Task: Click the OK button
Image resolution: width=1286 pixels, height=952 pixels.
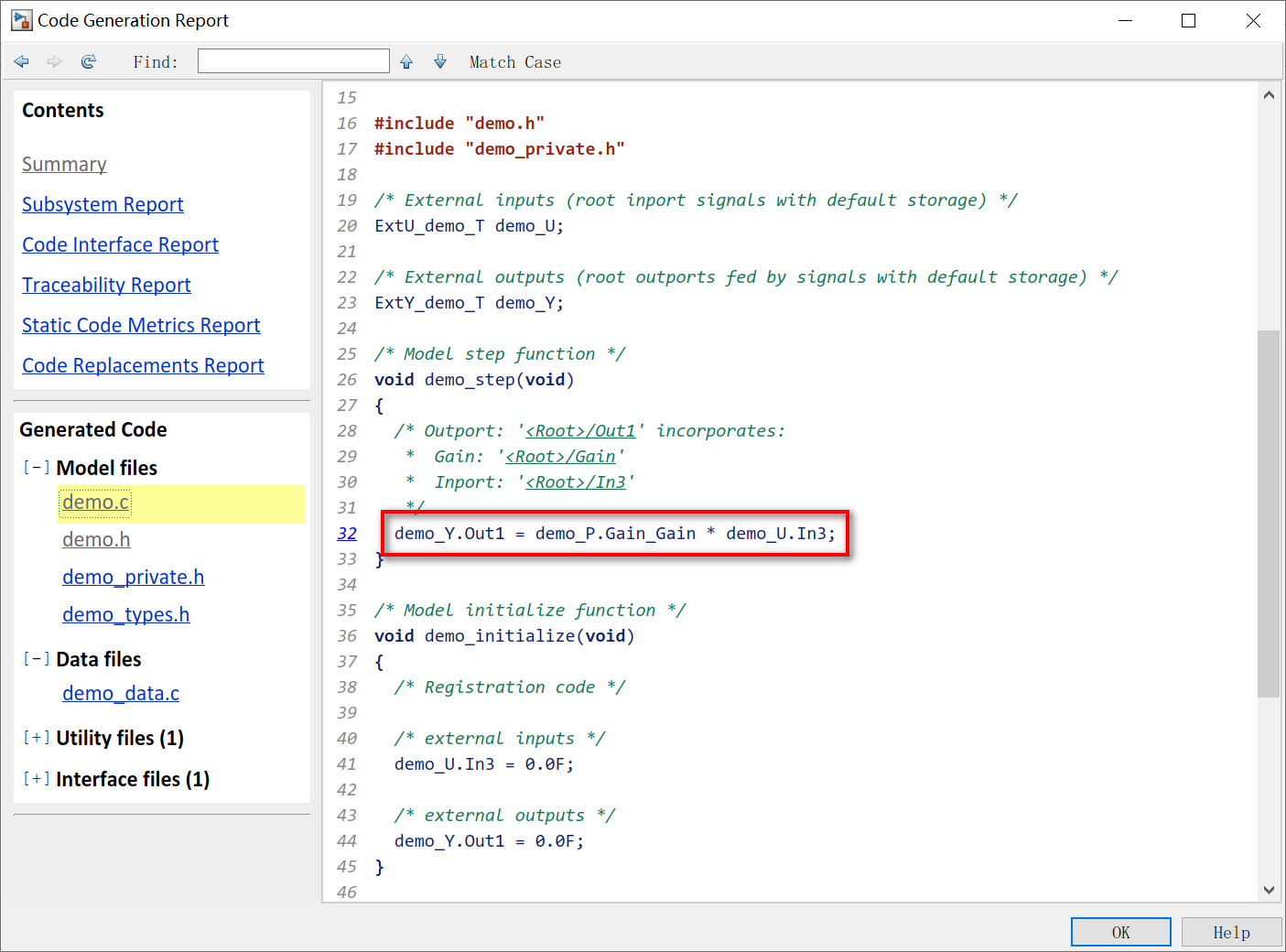Action: [1121, 932]
